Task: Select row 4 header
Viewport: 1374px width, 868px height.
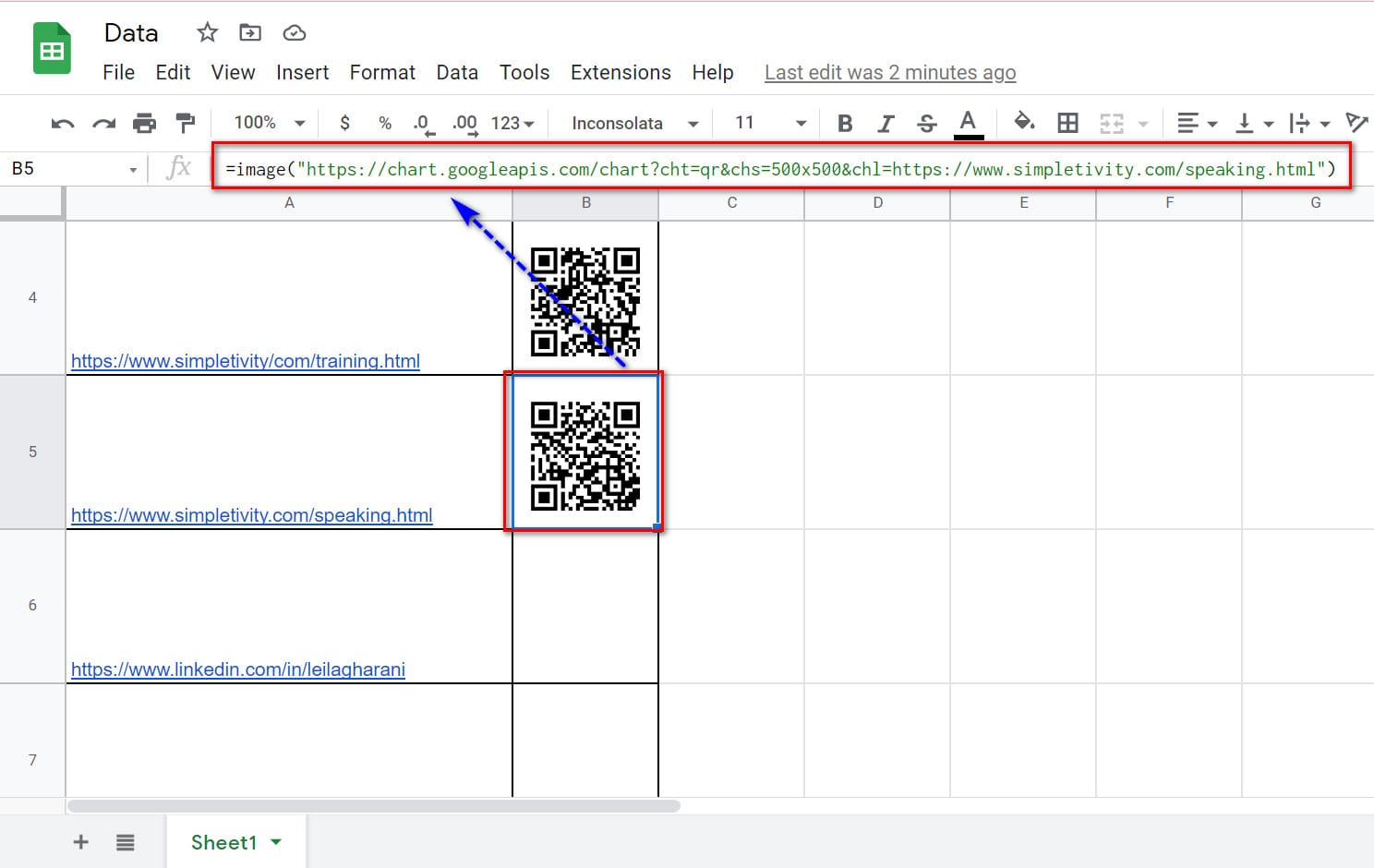Action: (32, 297)
